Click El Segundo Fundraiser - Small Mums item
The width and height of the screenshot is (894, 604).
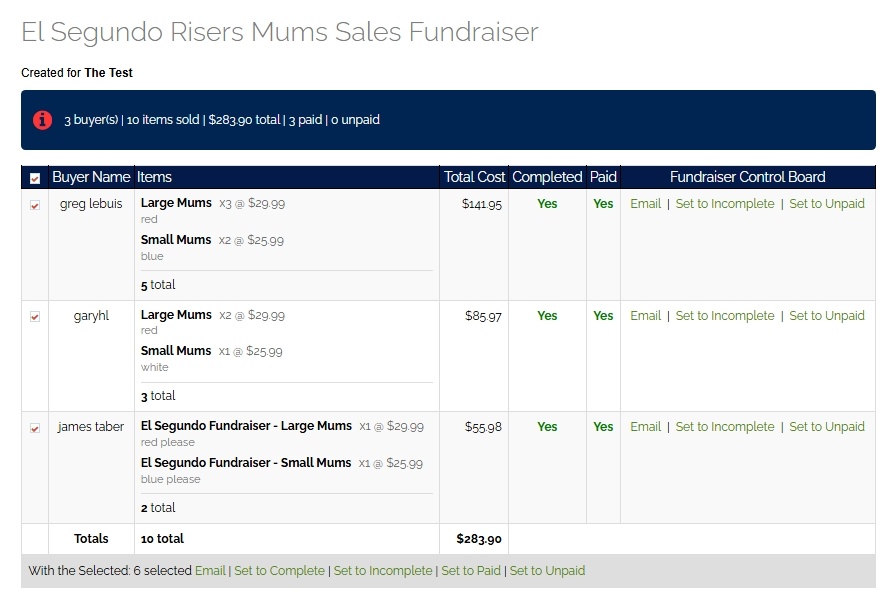pos(246,463)
